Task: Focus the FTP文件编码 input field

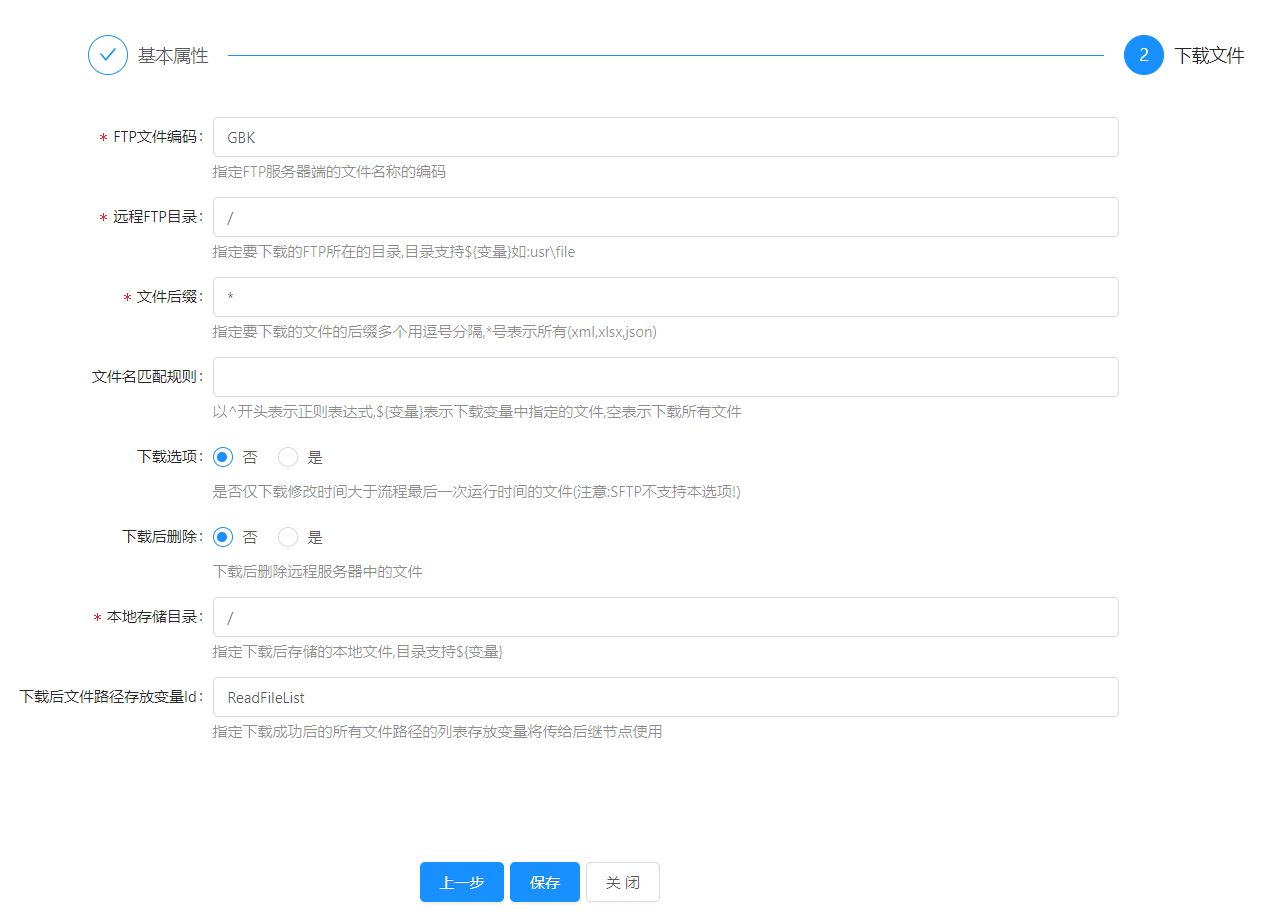Action: point(665,137)
